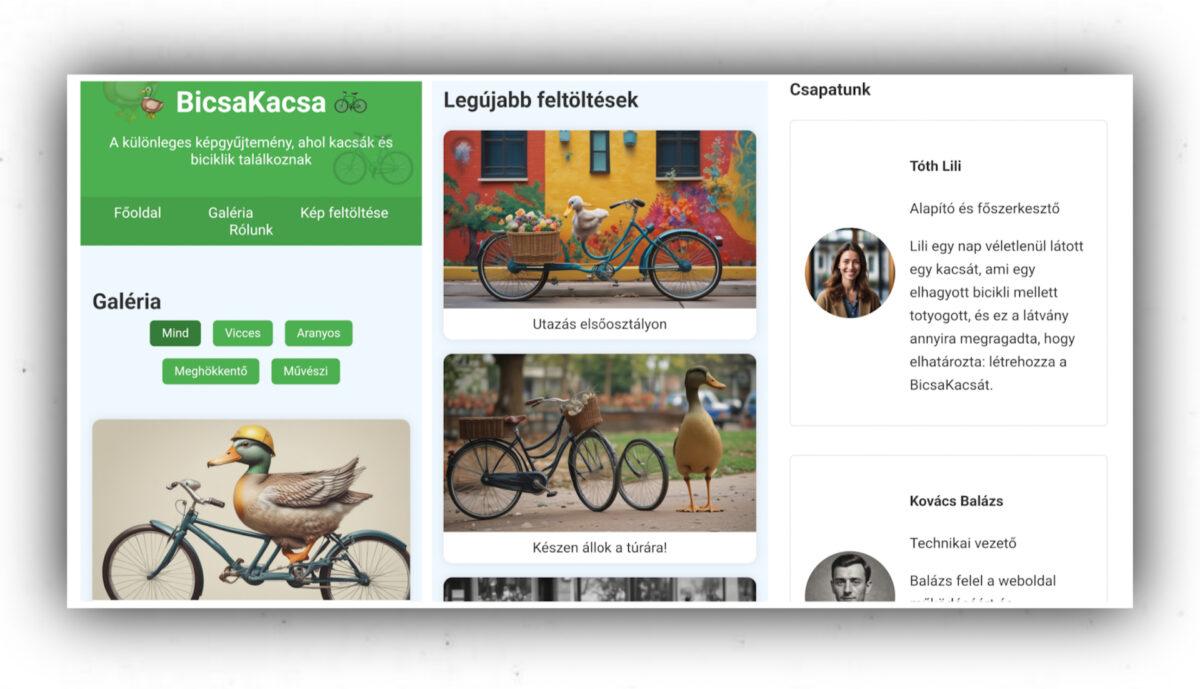Click the BicsaKacsa site title
Viewport: 1200px width, 689px height.
pos(251,102)
